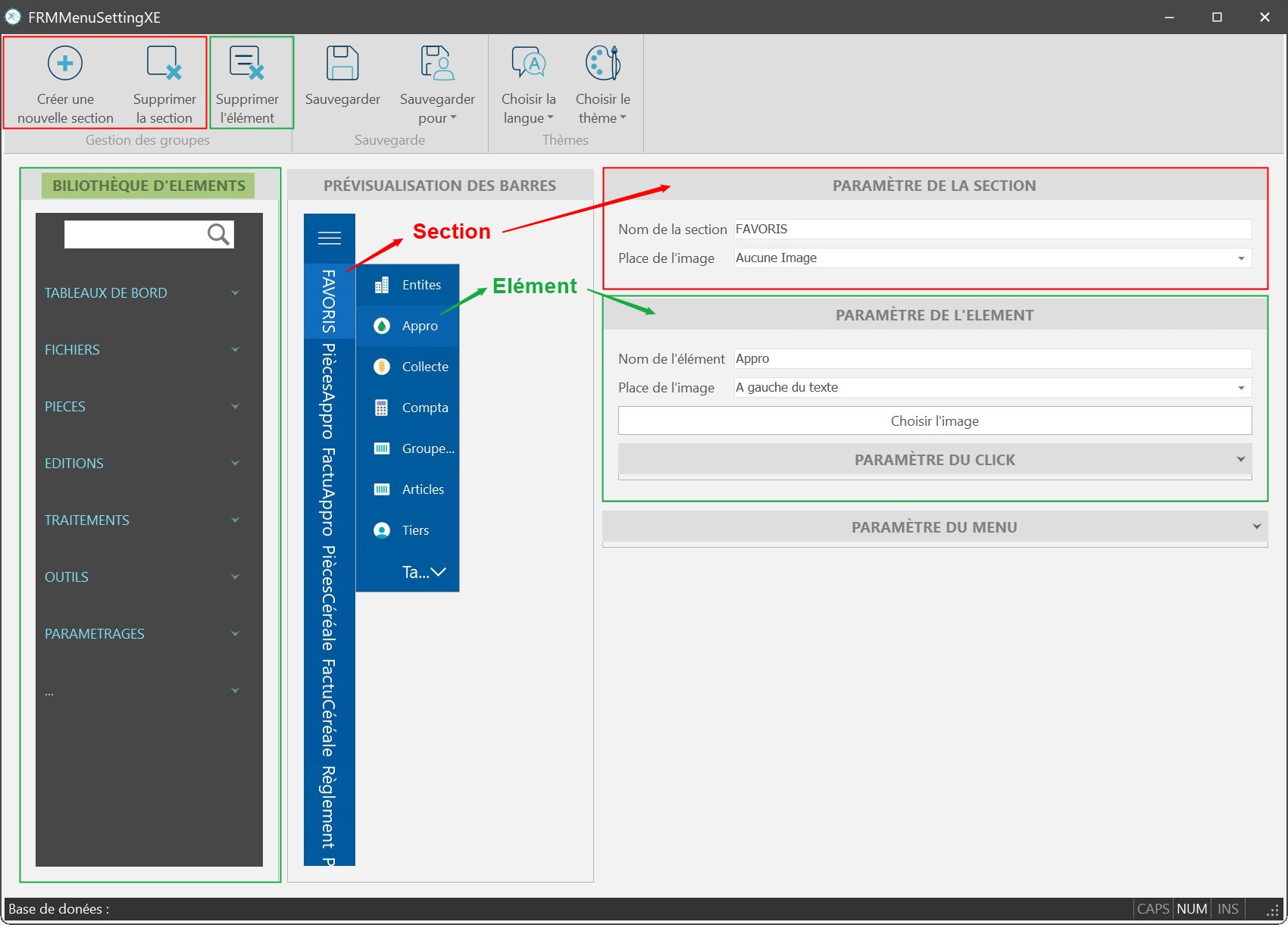This screenshot has width=1288, height=925.
Task: Click the search magnifier in the library
Action: [x=218, y=234]
